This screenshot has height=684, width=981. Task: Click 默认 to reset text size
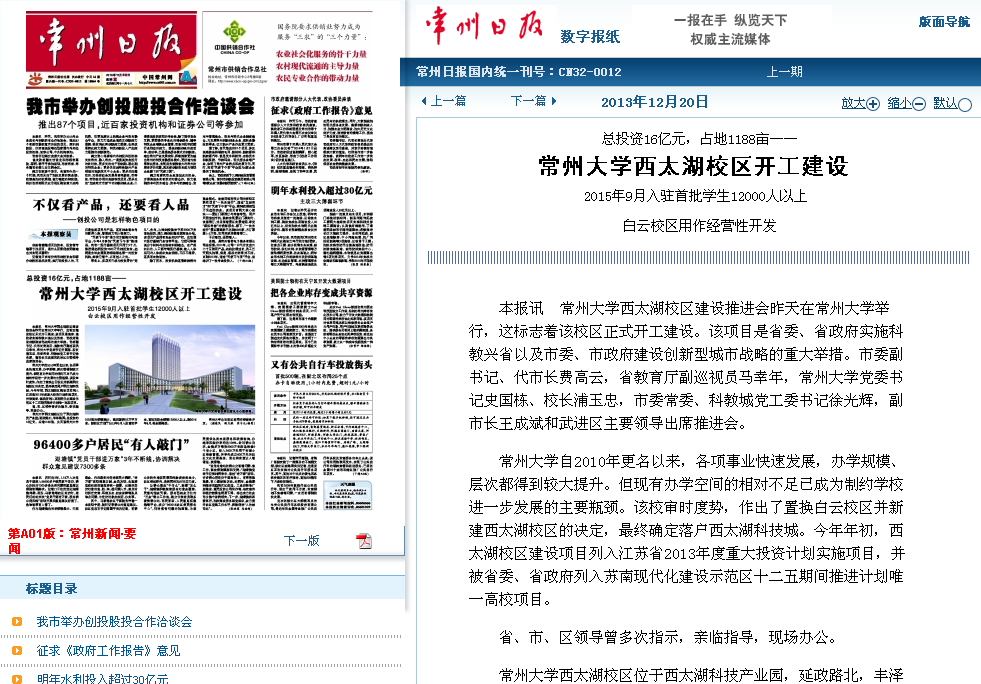pos(945,103)
